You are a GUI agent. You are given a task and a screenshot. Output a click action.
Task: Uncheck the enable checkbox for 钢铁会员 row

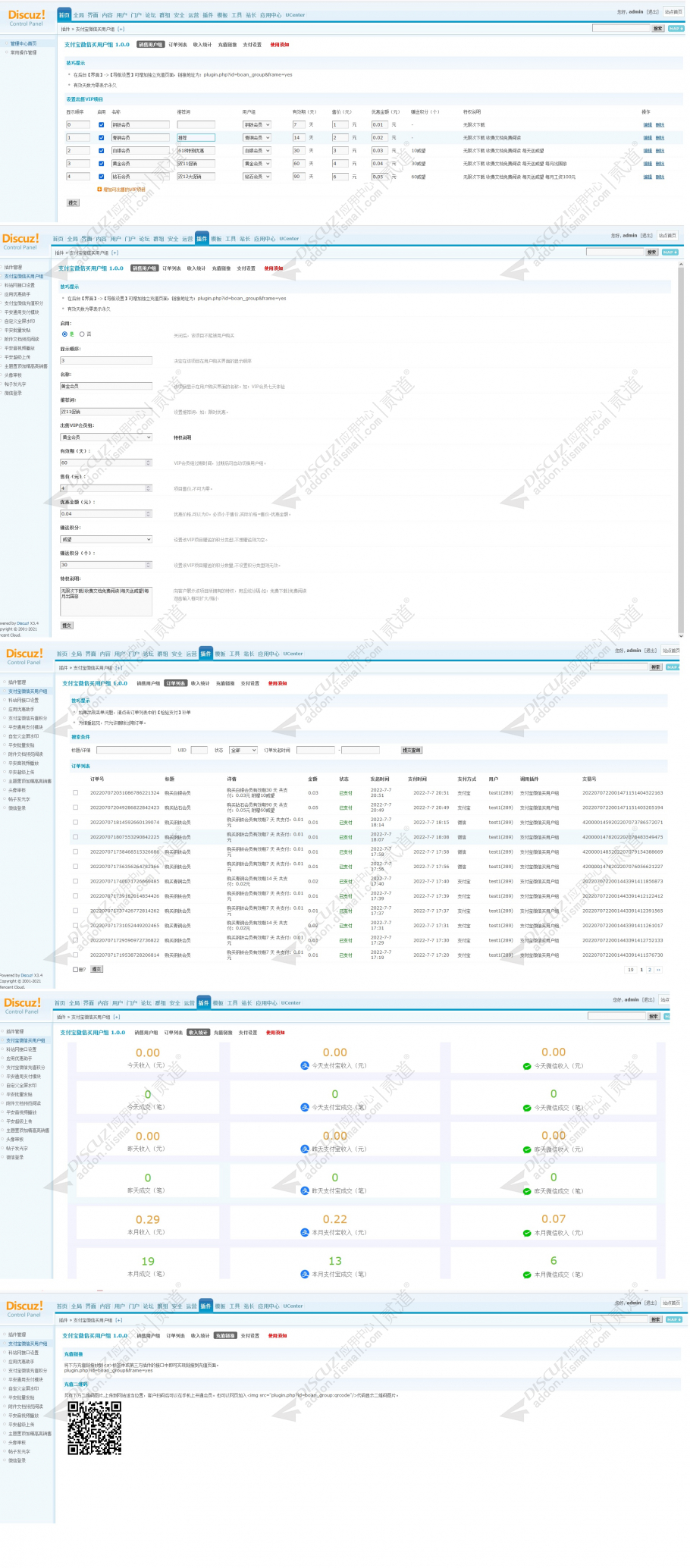pyautogui.click(x=101, y=125)
